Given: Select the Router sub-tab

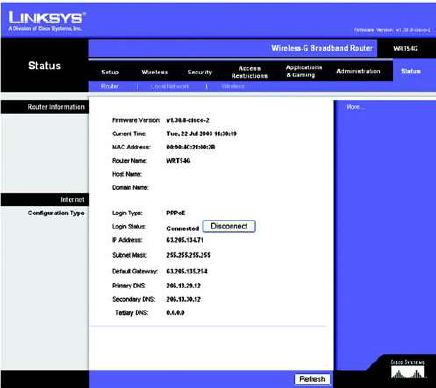Looking at the screenshot, I should coord(110,86).
